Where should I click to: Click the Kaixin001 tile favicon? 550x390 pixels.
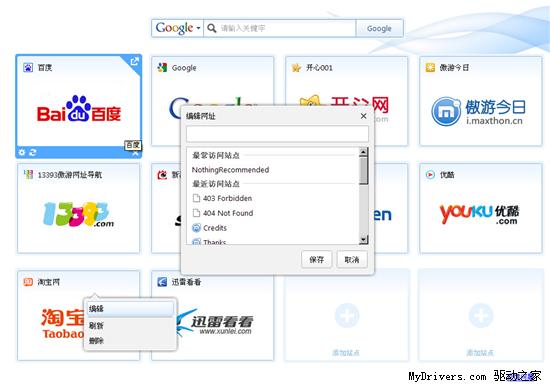point(296,67)
